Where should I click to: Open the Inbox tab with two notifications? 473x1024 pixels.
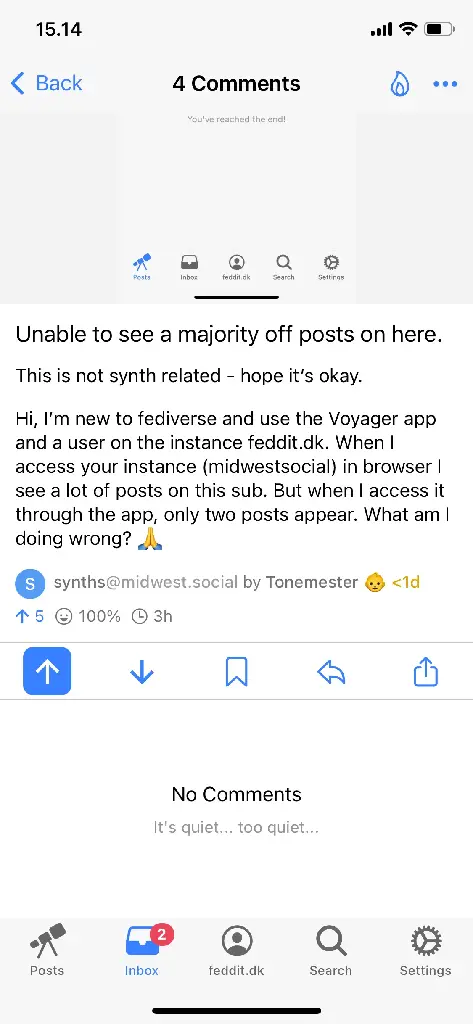(142, 950)
